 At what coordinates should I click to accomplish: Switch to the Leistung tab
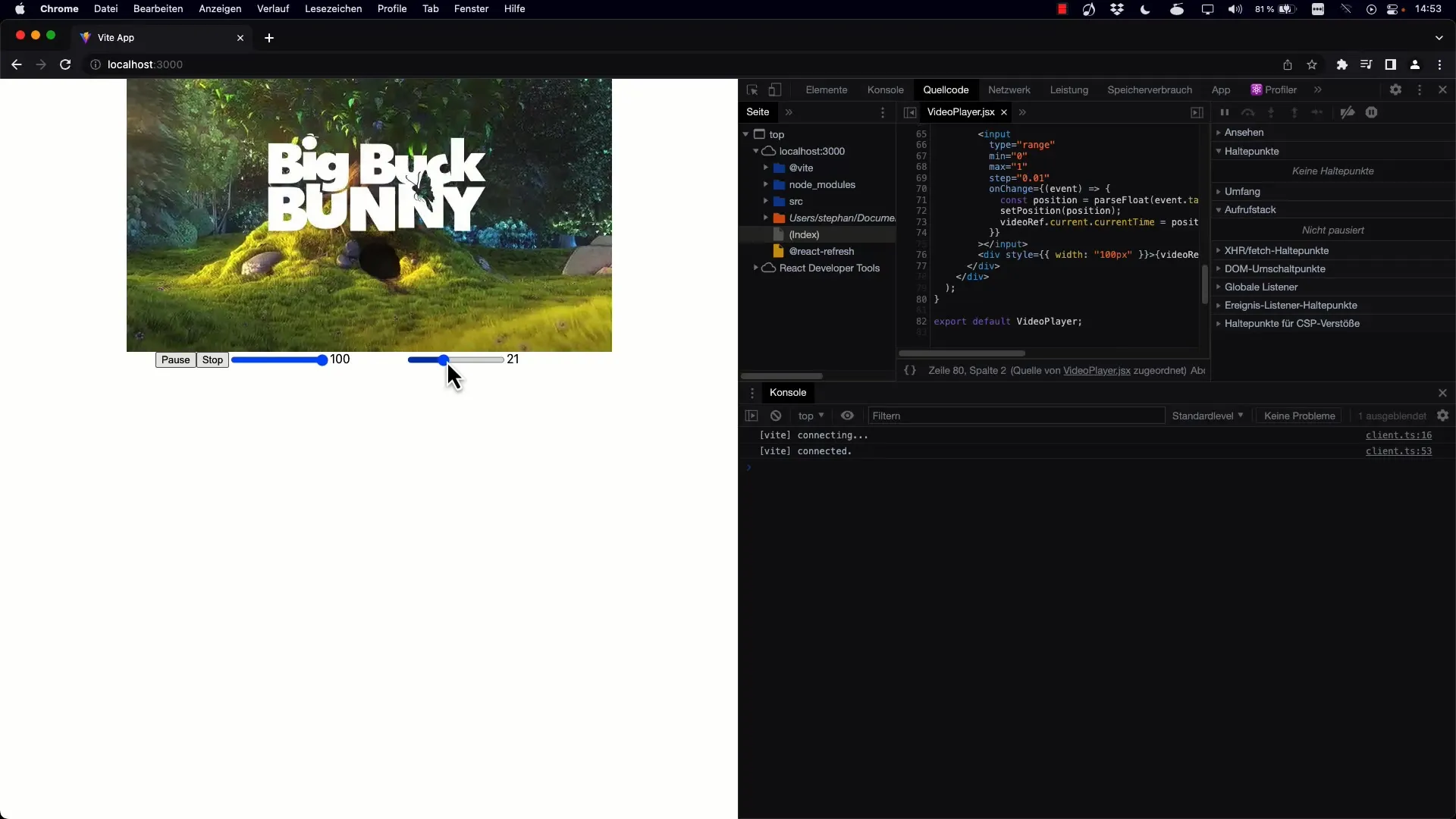[1068, 89]
